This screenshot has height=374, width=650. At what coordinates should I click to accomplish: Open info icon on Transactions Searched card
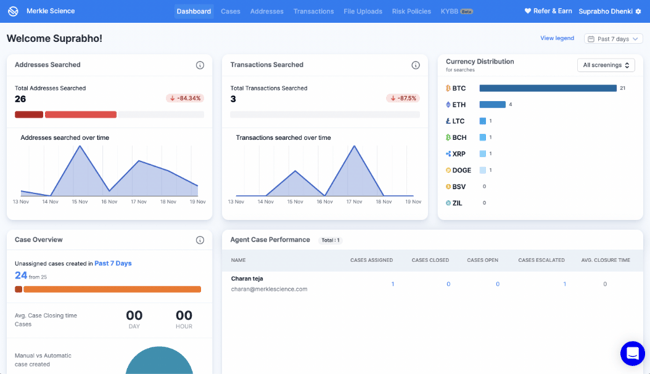coord(415,65)
